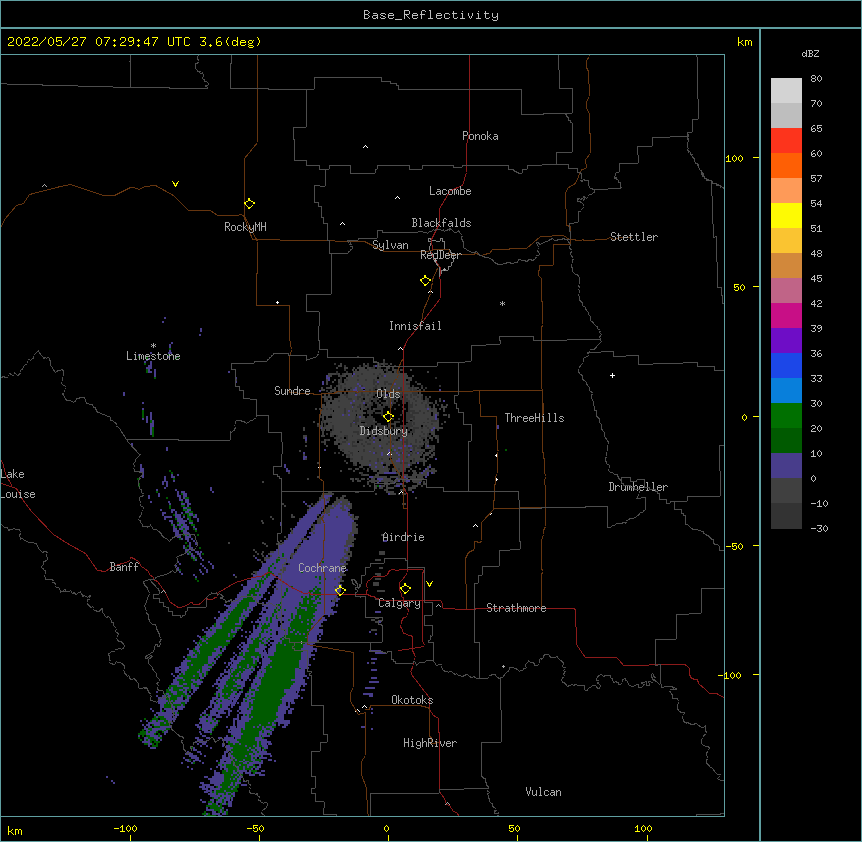This screenshot has width=862, height=842.
Task: Click the 80 value at top of legend
Action: tap(816, 79)
